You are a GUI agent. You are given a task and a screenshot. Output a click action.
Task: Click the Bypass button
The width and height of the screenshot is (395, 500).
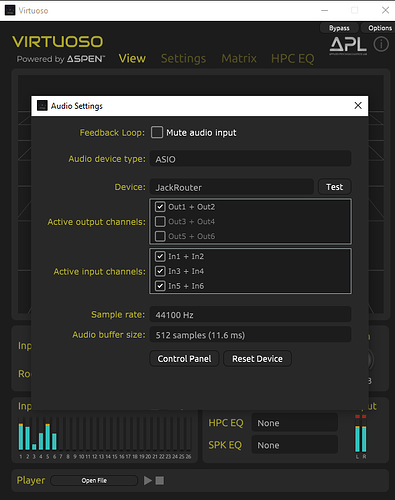click(339, 28)
